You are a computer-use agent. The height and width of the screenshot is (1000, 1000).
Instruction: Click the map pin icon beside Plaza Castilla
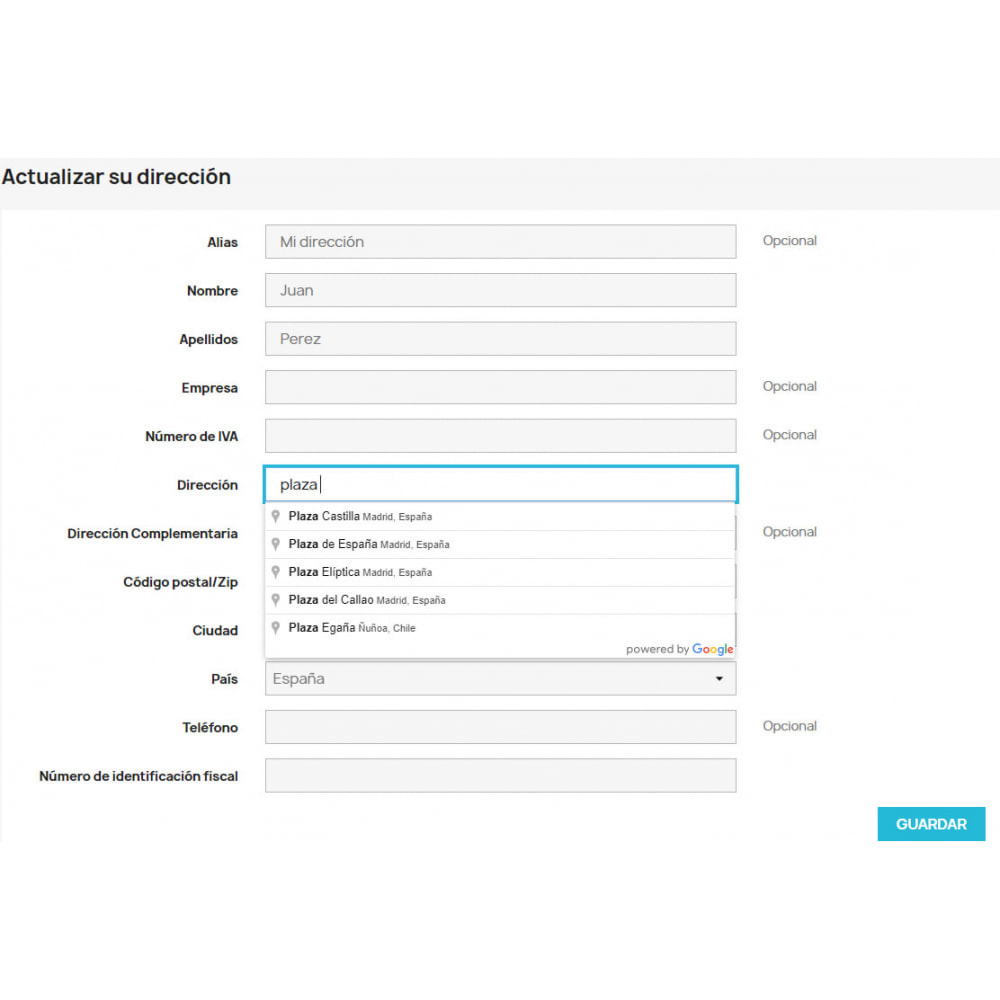pyautogui.click(x=276, y=516)
